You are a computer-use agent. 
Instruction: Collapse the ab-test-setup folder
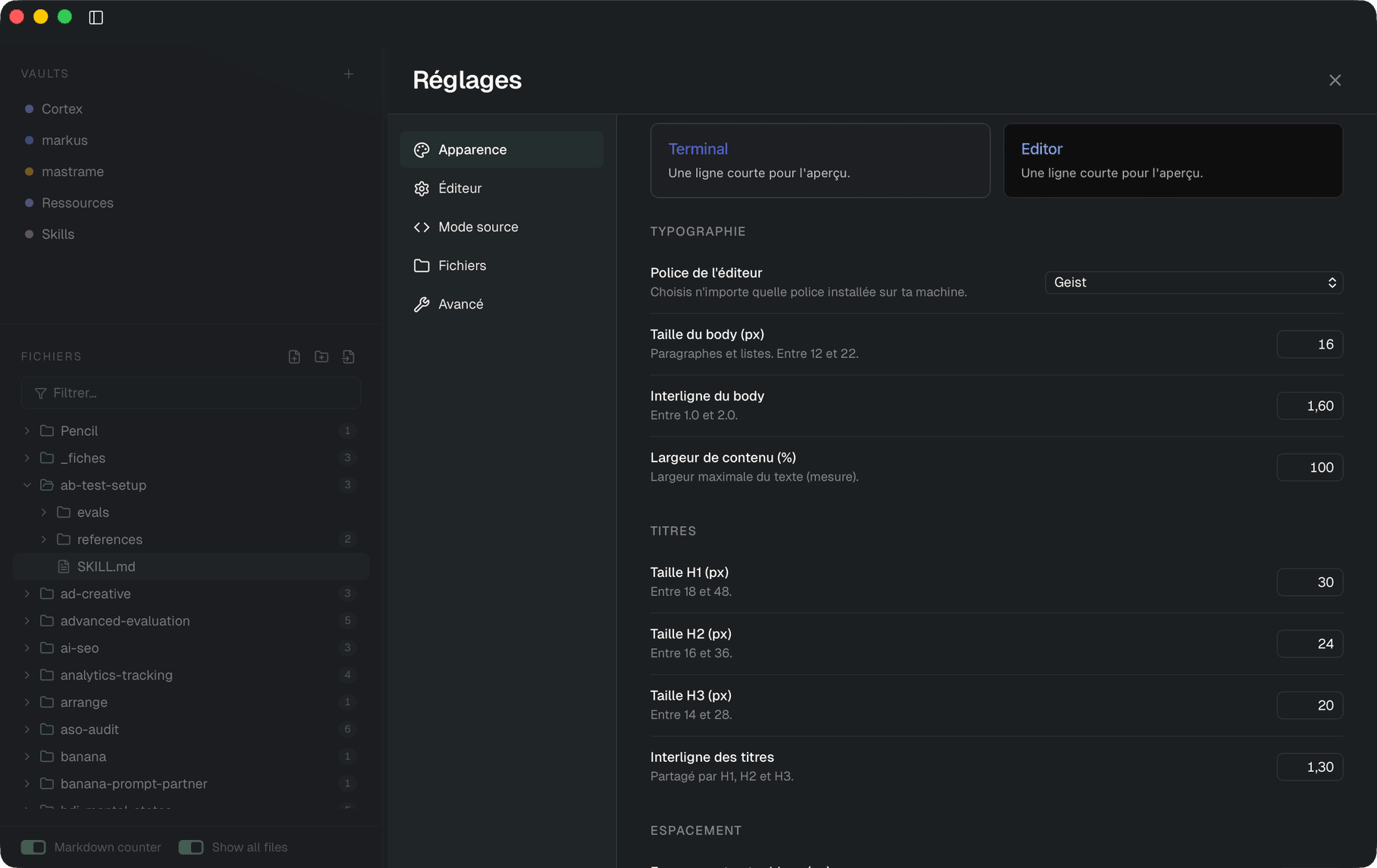27,485
